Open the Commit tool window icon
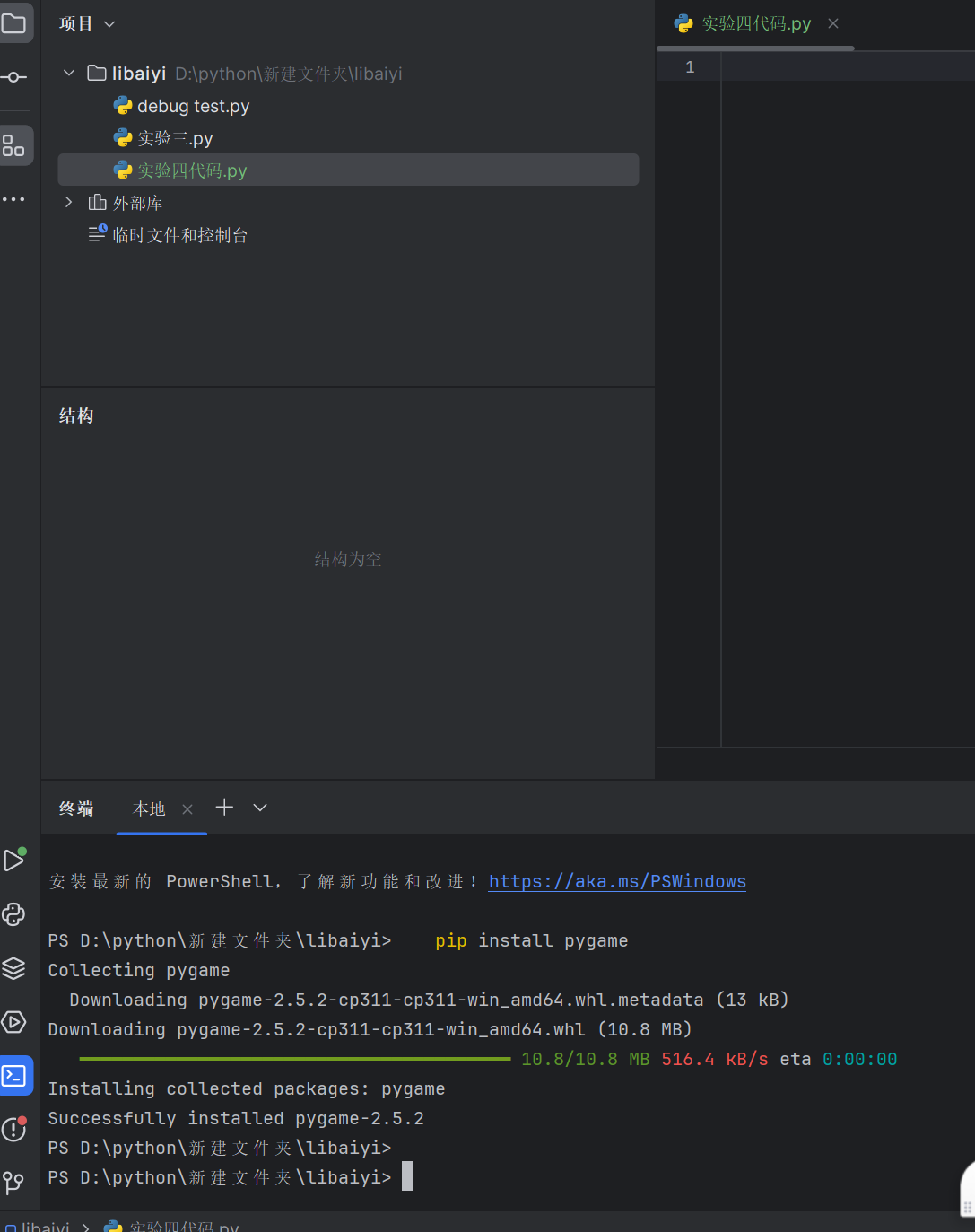 pos(14,77)
